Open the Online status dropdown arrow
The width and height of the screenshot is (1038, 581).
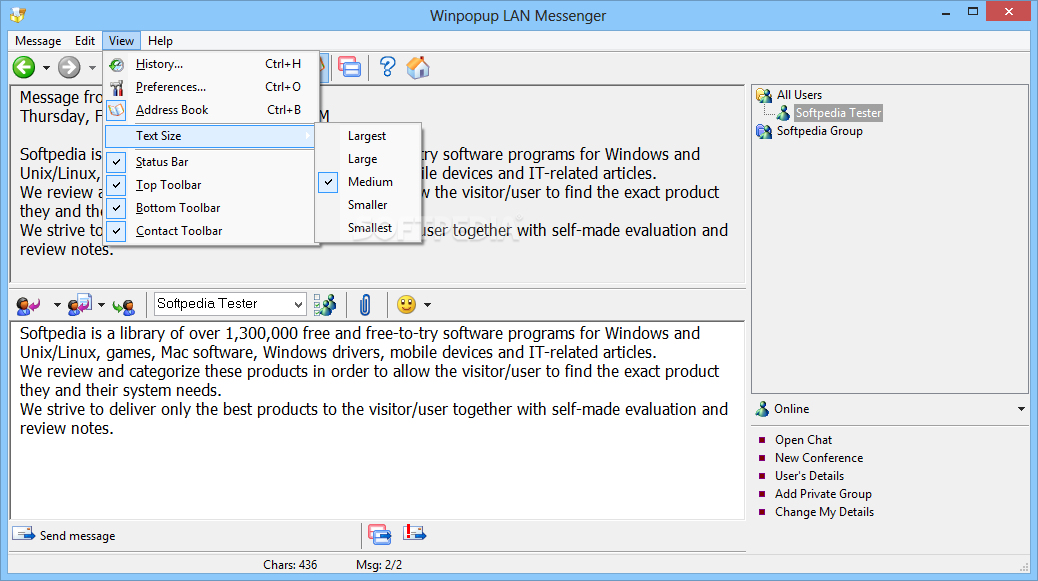1021,410
